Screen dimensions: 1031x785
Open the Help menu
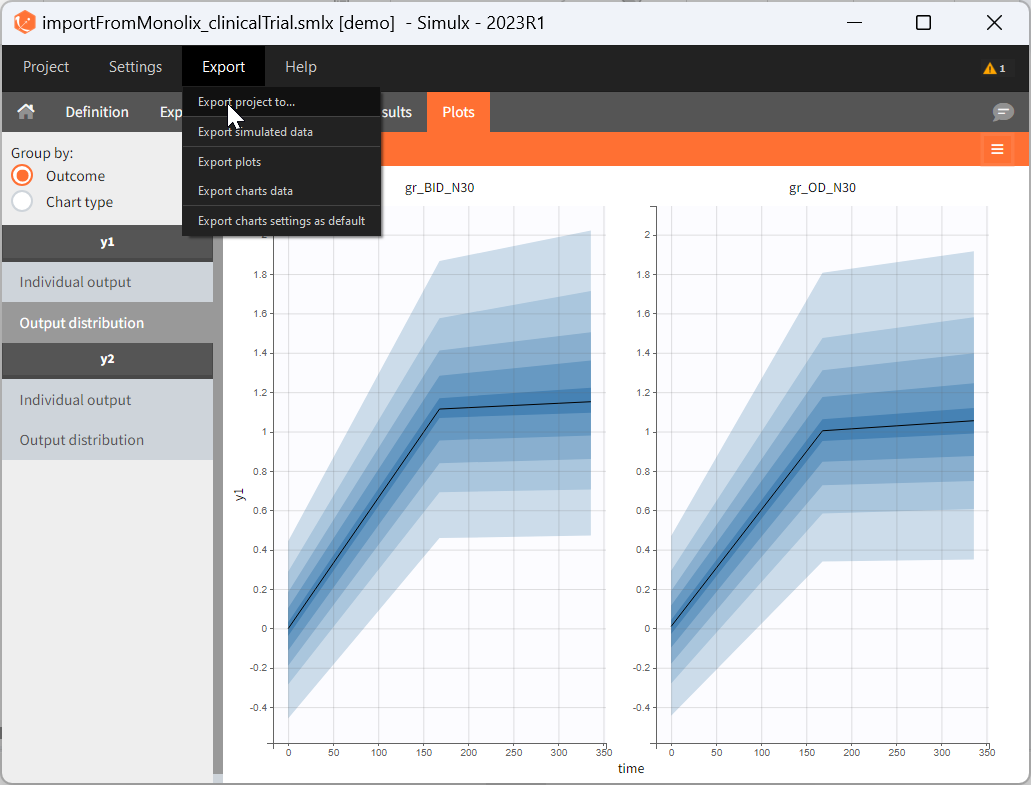(x=300, y=67)
